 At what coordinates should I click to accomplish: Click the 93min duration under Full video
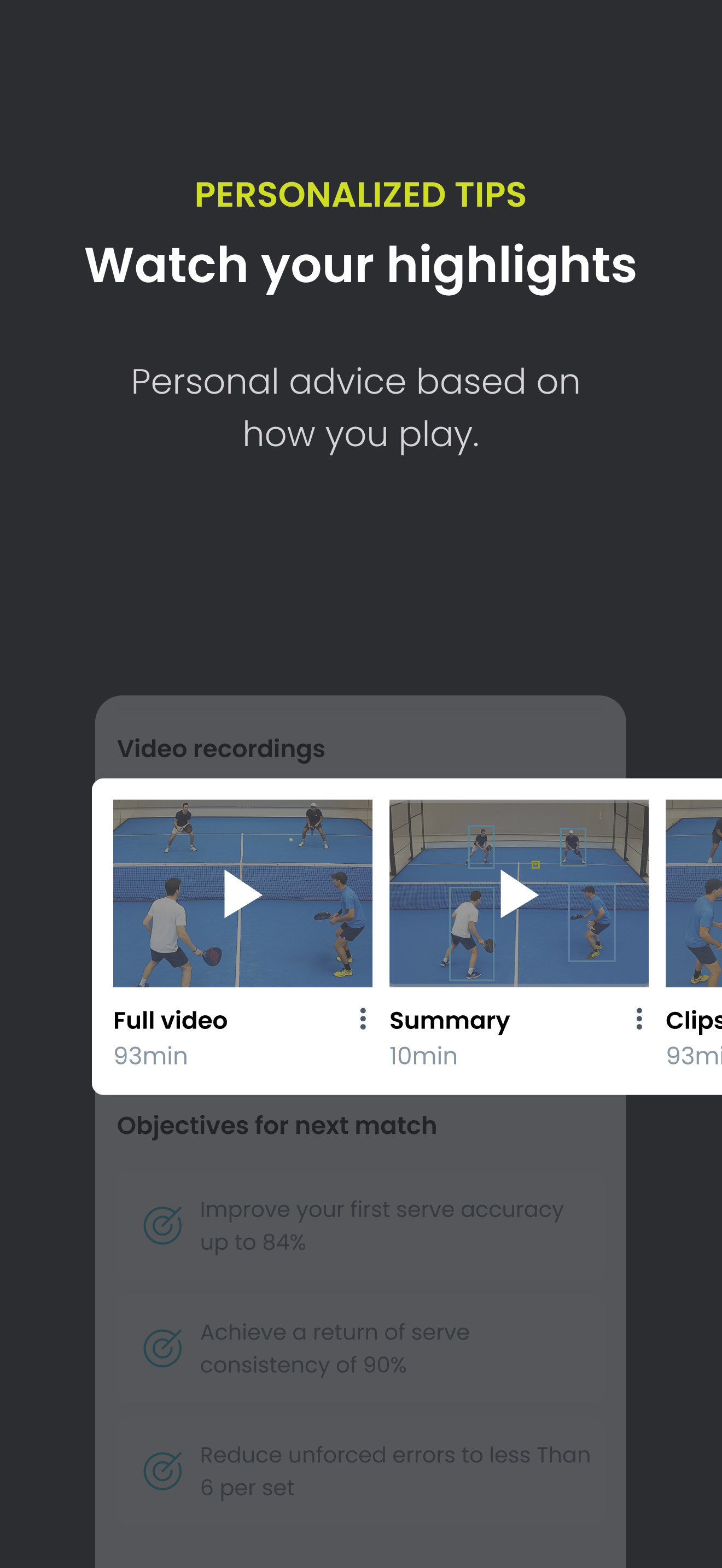coord(151,1056)
